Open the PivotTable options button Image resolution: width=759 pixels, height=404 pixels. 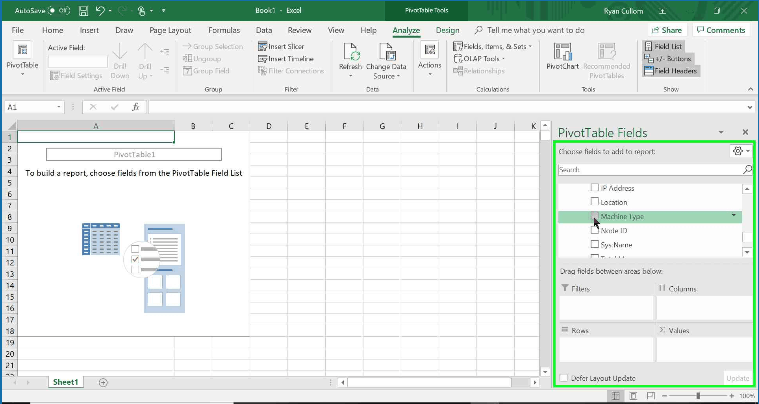point(22,60)
